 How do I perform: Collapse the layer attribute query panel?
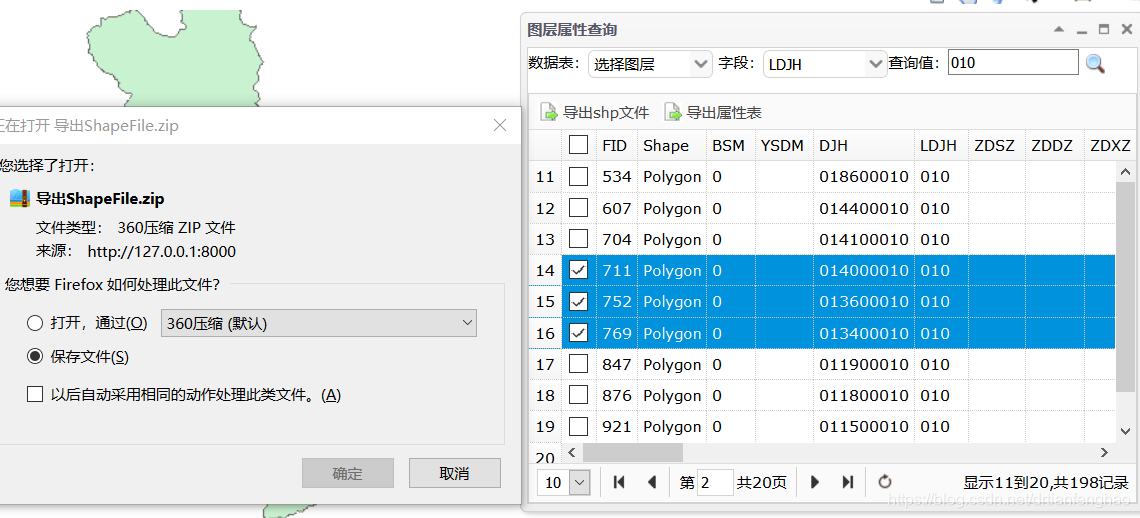(x=1058, y=30)
